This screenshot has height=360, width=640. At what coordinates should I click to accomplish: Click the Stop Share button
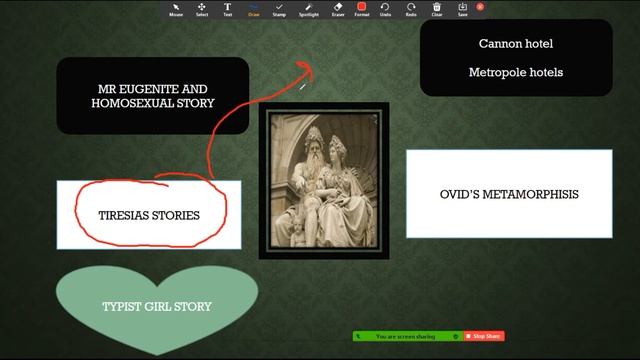click(484, 336)
